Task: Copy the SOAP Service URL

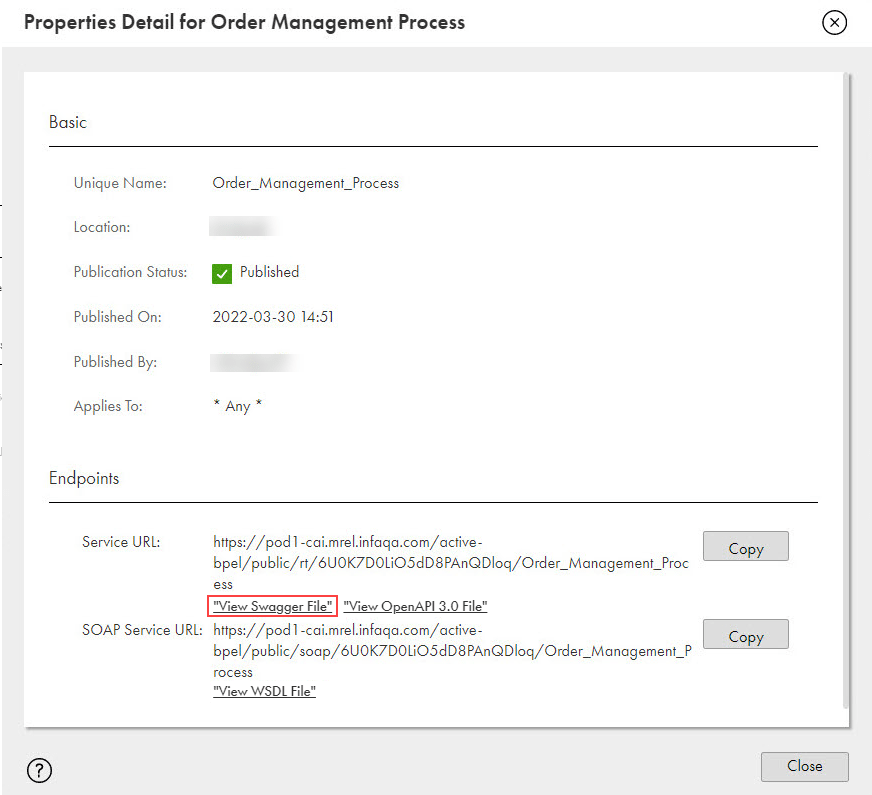Action: tap(745, 634)
